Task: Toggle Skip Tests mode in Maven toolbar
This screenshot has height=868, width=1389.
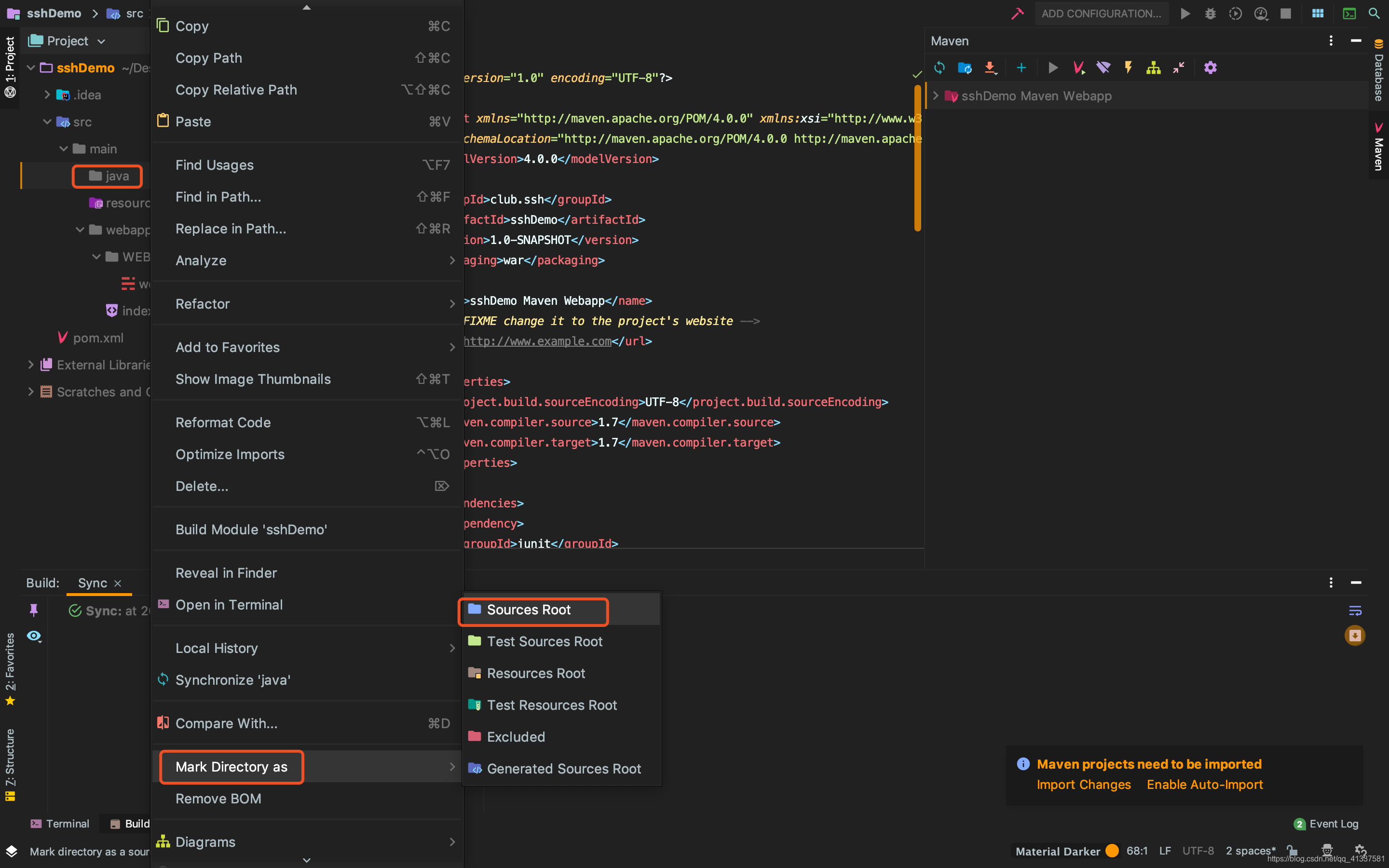Action: click(1129, 68)
